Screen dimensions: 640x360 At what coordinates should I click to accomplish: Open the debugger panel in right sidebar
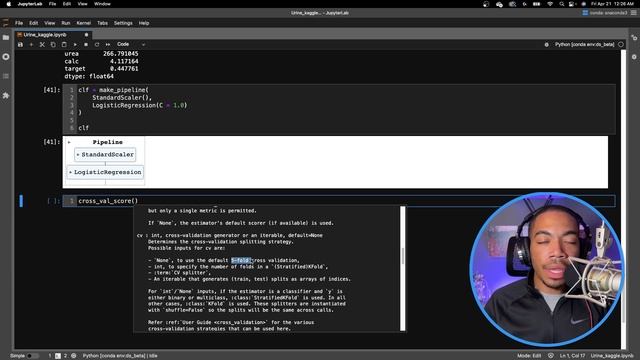pos(634,57)
